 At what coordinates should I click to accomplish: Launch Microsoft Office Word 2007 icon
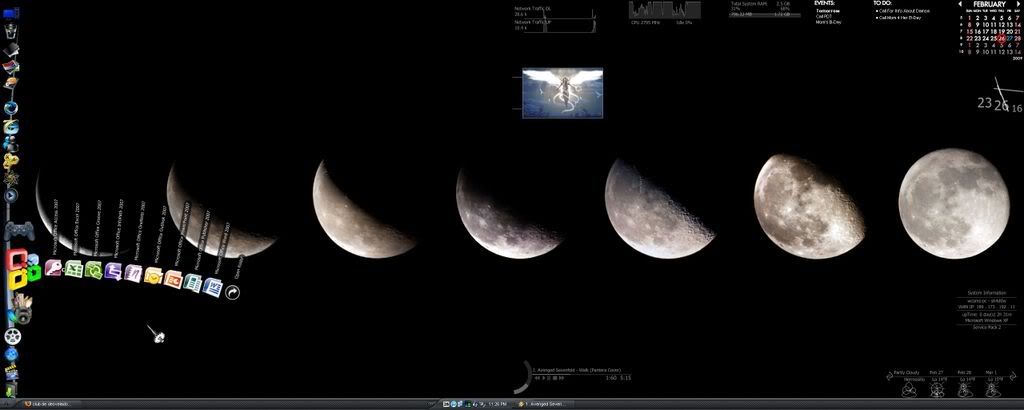click(213, 287)
